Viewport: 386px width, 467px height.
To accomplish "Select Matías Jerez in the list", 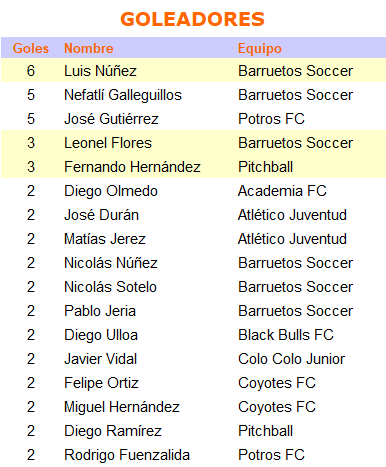I will [x=105, y=239].
